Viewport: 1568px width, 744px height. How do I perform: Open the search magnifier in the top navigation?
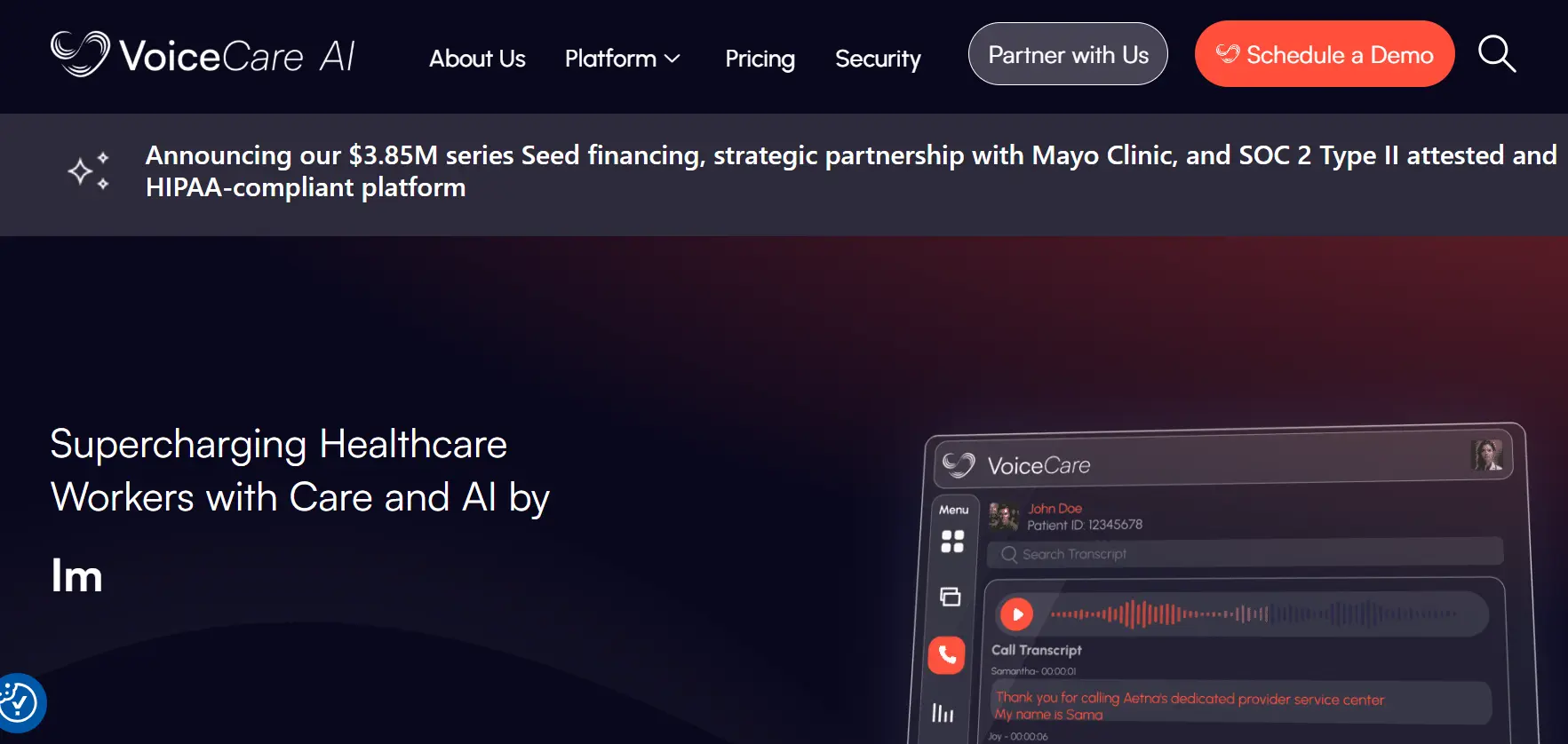tap(1497, 54)
